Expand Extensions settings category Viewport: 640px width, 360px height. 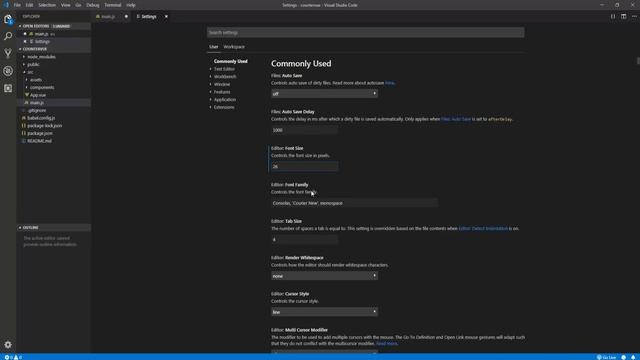point(224,107)
